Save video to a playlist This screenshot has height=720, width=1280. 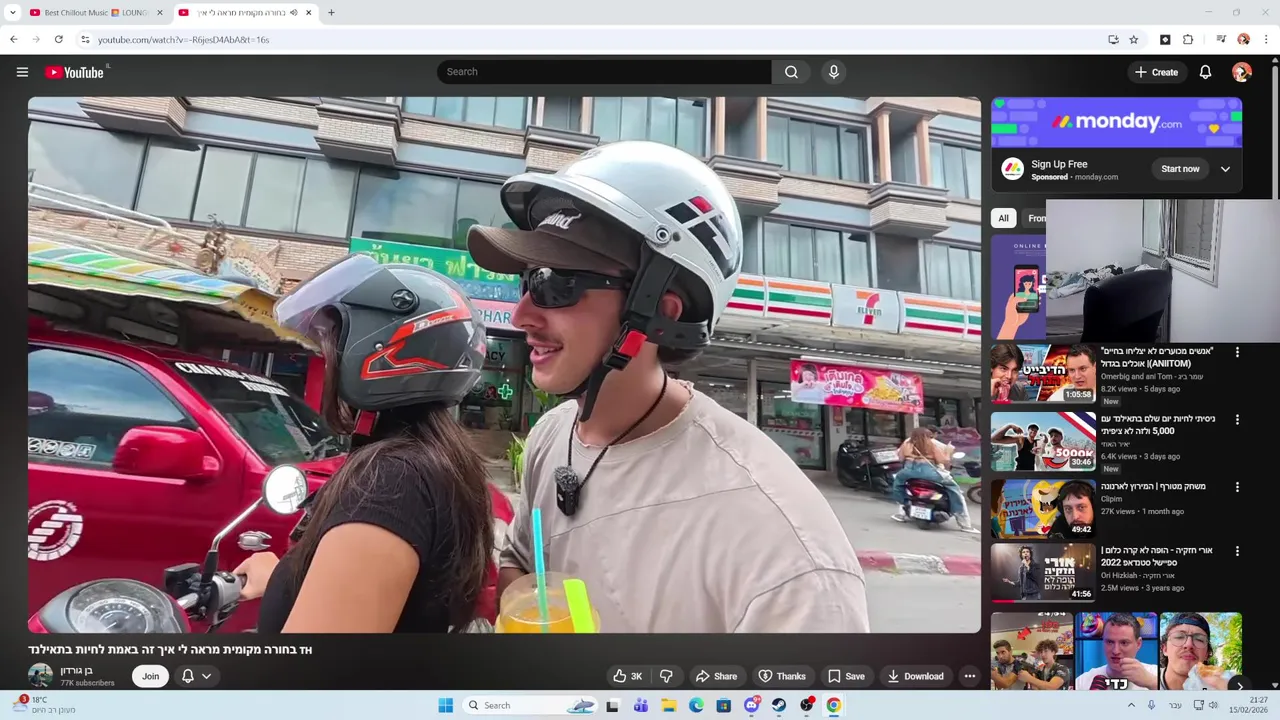(x=846, y=676)
